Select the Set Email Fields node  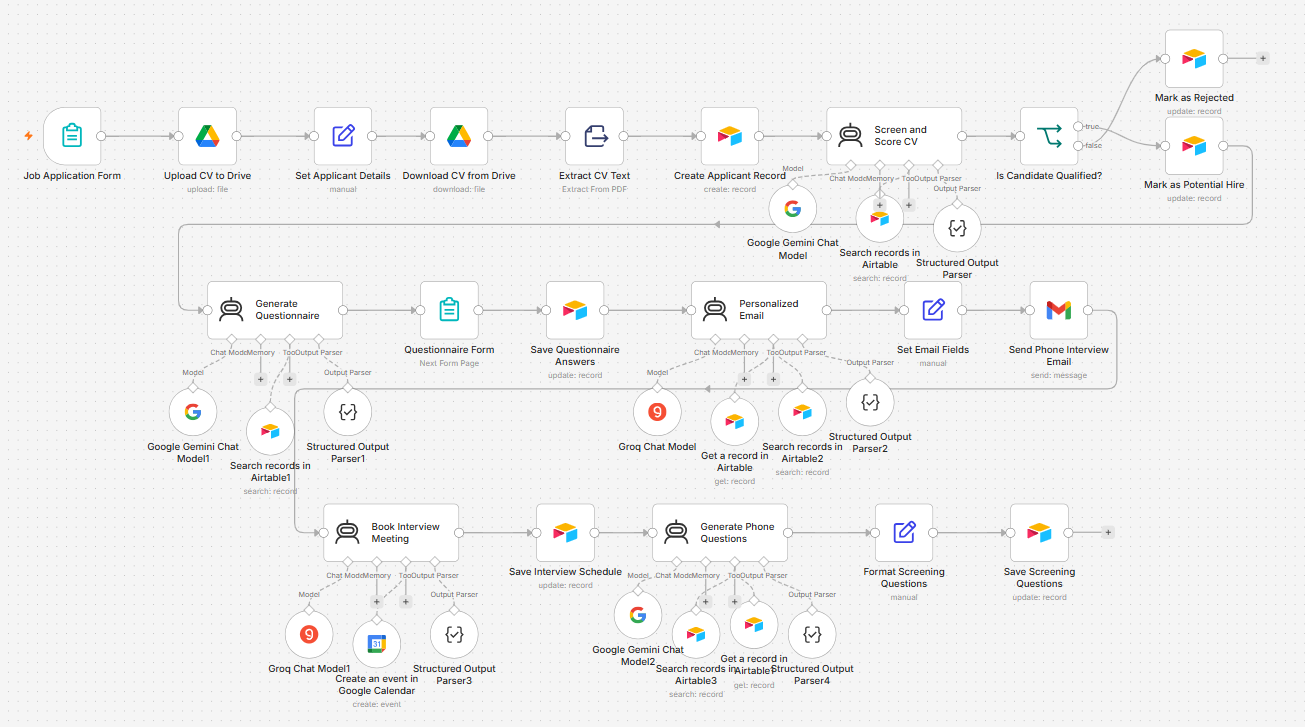(x=933, y=310)
